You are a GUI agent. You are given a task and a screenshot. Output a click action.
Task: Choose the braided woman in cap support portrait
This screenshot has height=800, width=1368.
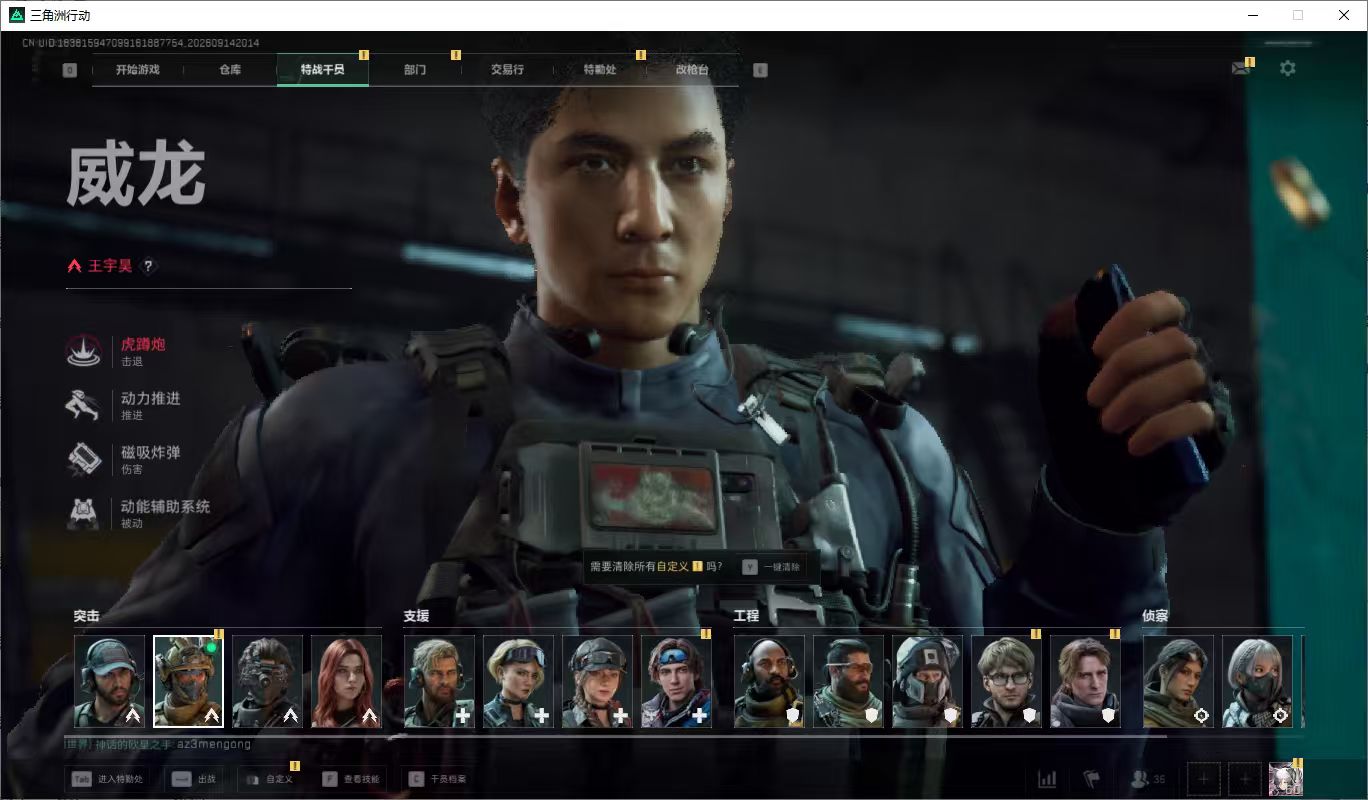(x=597, y=681)
